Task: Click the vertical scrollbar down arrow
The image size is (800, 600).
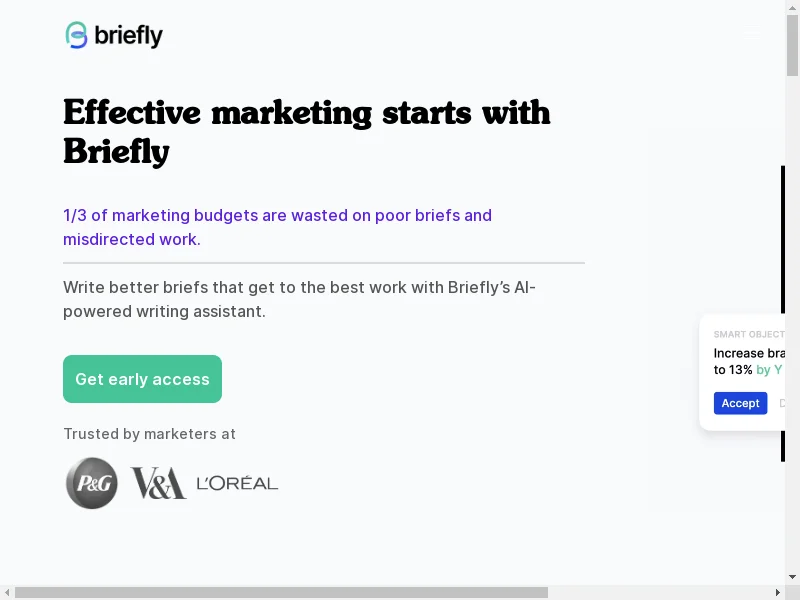Action: [793, 577]
